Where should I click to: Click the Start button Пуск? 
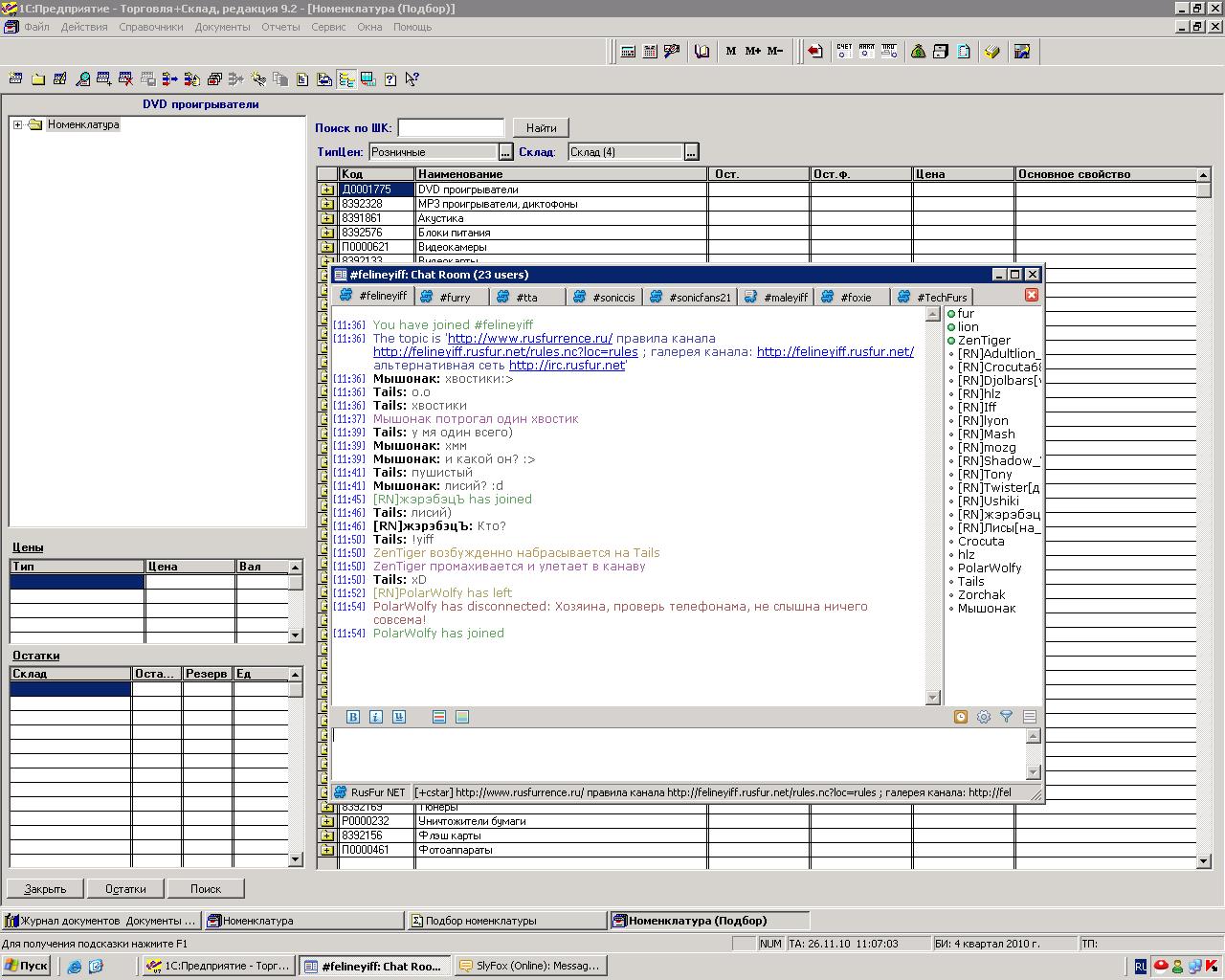(27, 966)
